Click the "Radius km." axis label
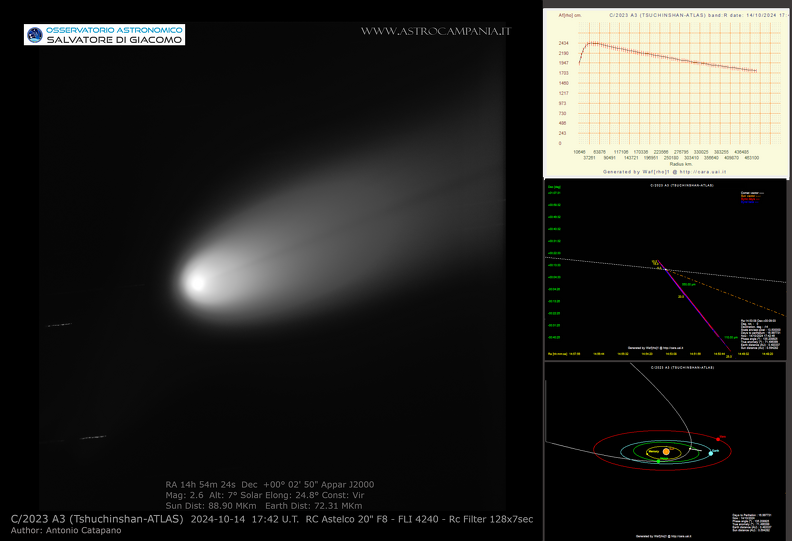Image resolution: width=792 pixels, height=541 pixels. coord(681,164)
